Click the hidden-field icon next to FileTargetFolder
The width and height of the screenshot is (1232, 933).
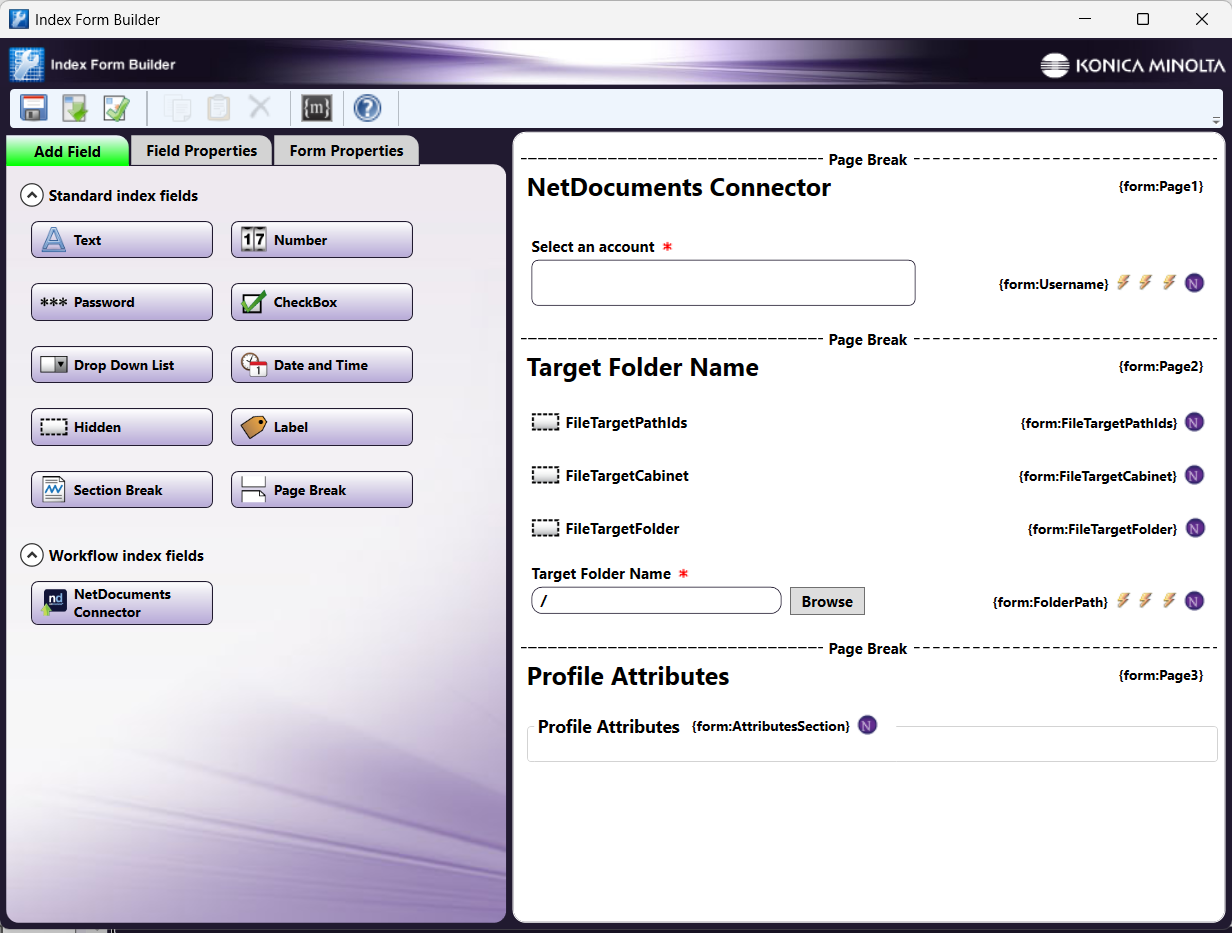click(x=545, y=528)
